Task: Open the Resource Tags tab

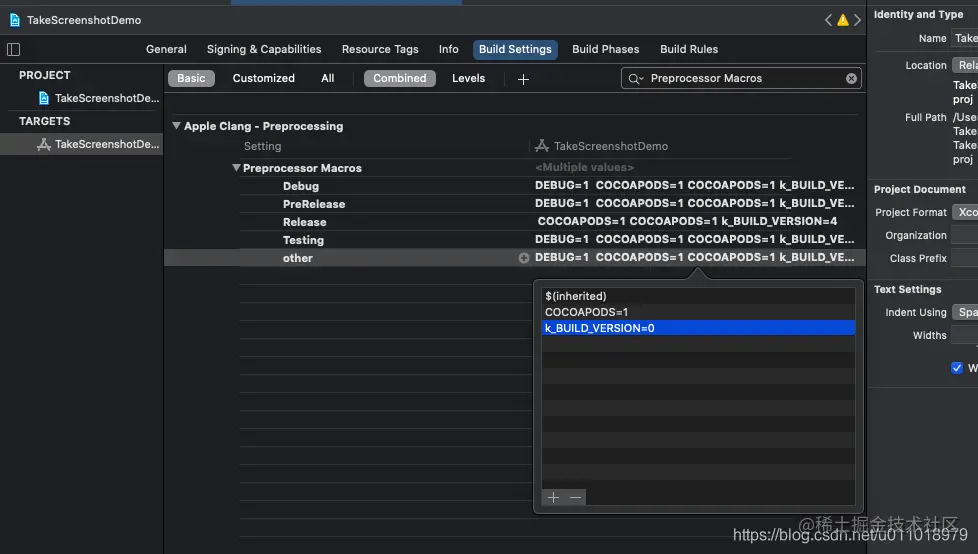Action: coord(380,49)
